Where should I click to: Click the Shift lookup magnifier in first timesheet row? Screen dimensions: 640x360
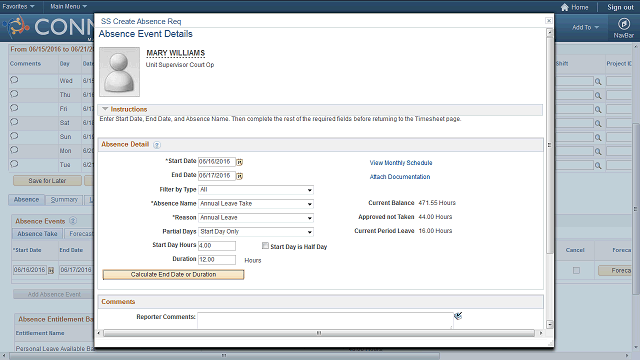[598, 82]
